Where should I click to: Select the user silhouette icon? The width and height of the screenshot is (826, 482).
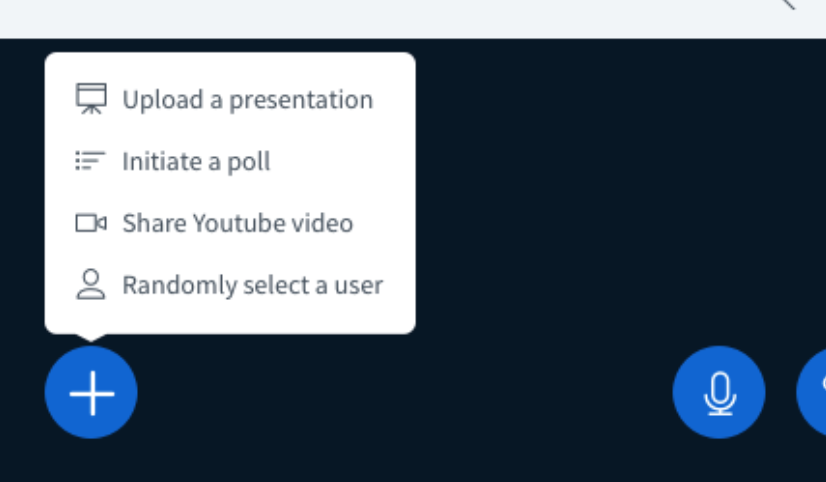coord(91,284)
